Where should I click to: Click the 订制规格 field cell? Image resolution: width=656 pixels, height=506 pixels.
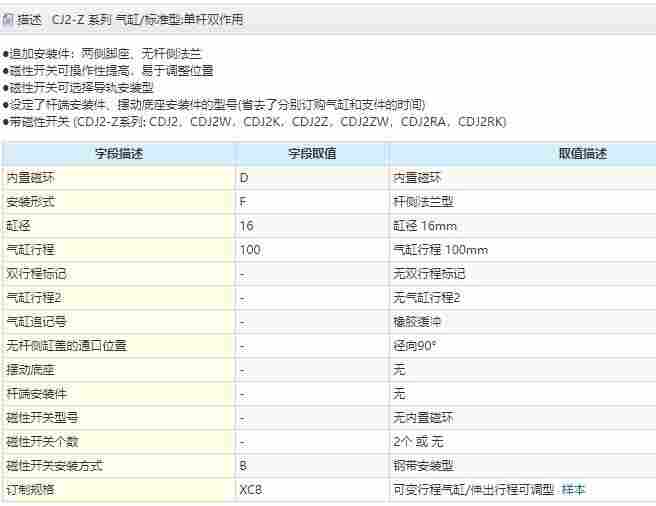(x=119, y=489)
